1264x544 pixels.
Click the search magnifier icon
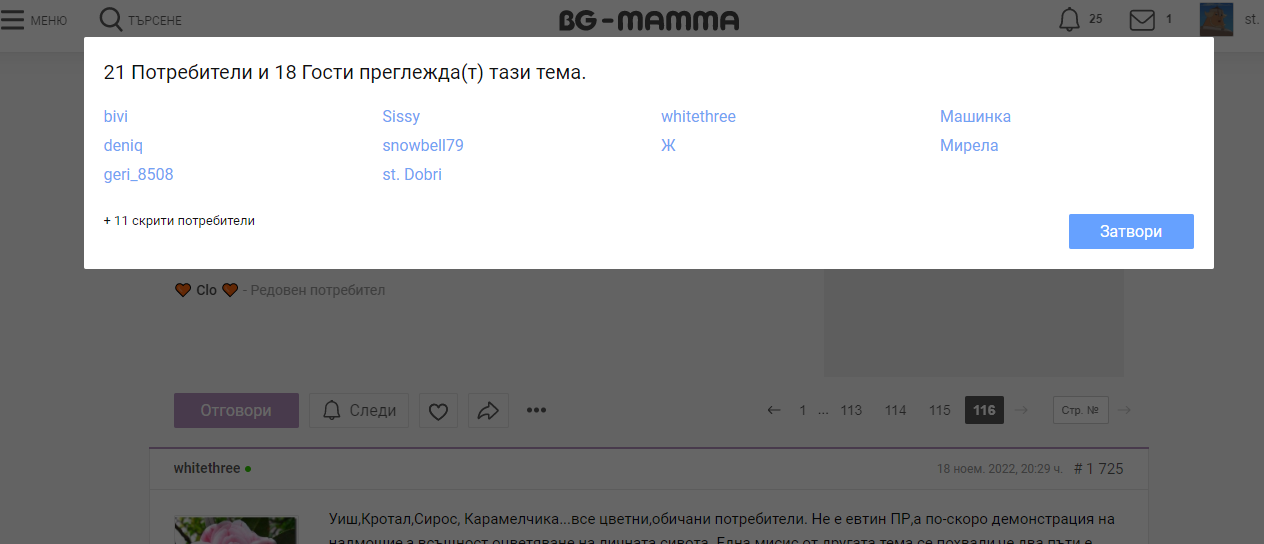(110, 19)
